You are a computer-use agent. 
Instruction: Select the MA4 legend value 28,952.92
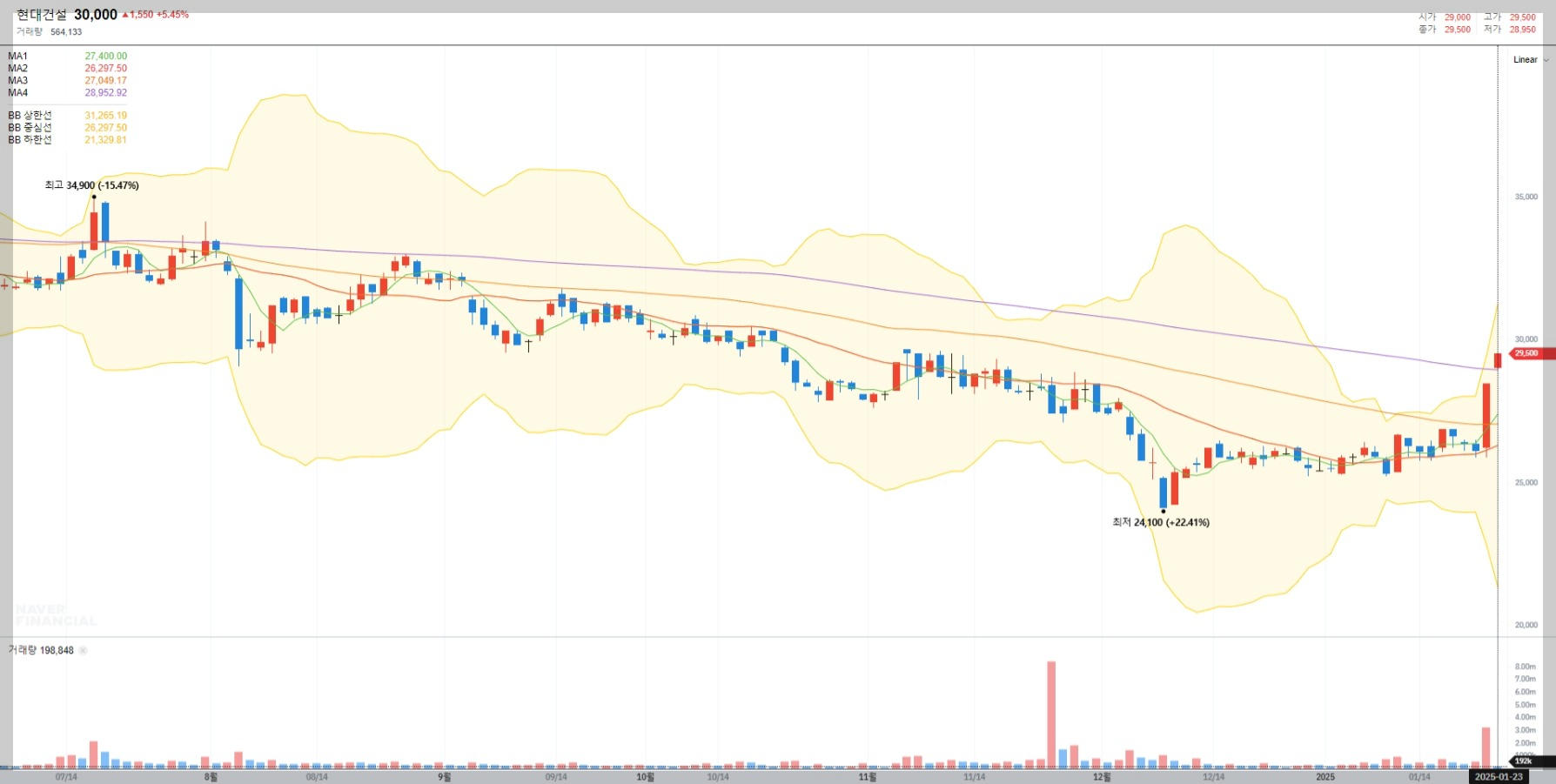(105, 92)
